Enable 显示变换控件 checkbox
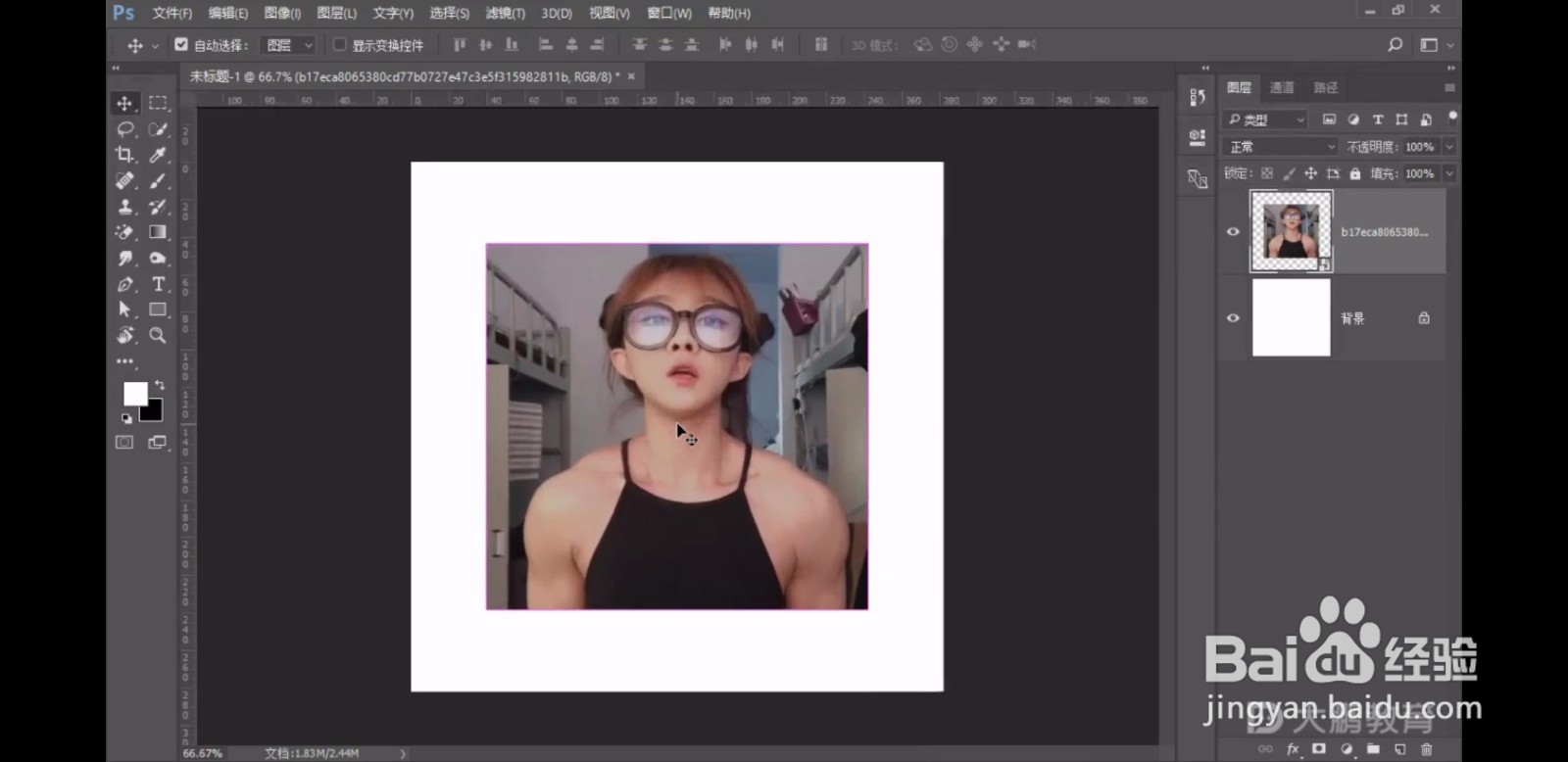Image resolution: width=1568 pixels, height=762 pixels. (340, 45)
